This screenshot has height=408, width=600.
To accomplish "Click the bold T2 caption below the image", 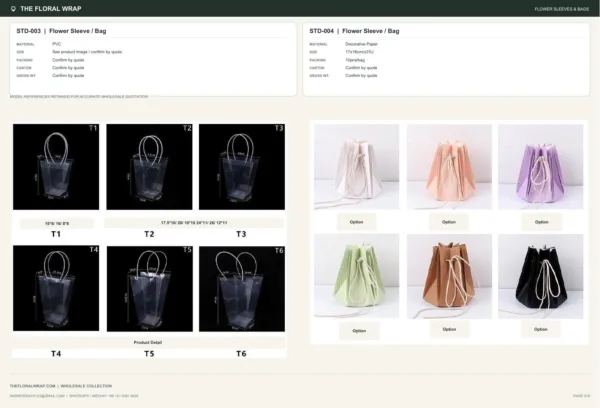I will [x=149, y=234].
